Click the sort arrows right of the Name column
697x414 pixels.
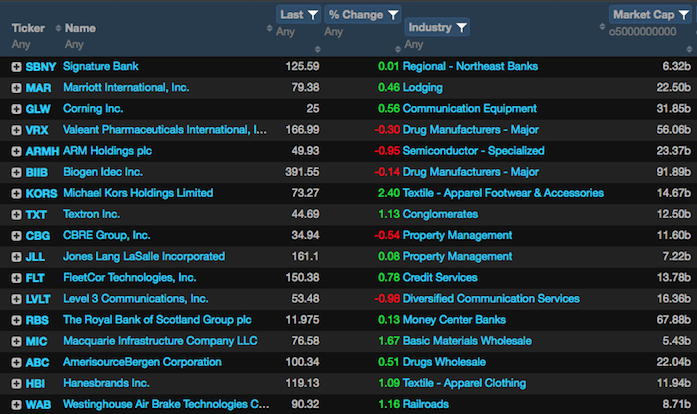coord(269,28)
